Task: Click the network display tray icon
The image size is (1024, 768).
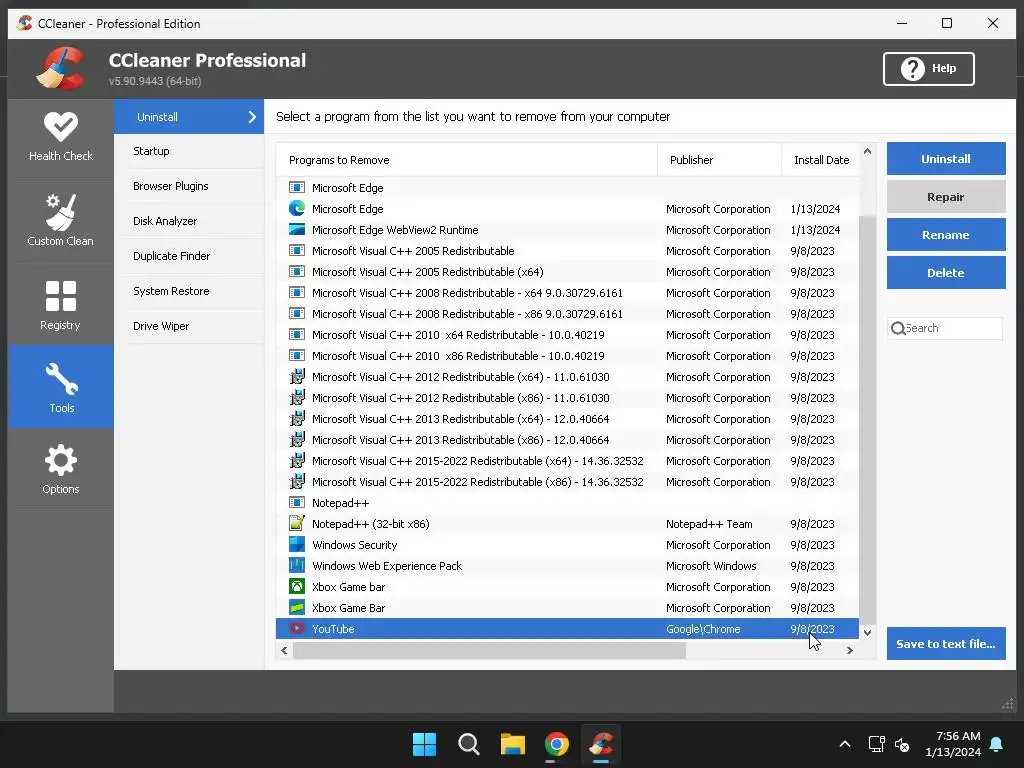Action: [876, 744]
